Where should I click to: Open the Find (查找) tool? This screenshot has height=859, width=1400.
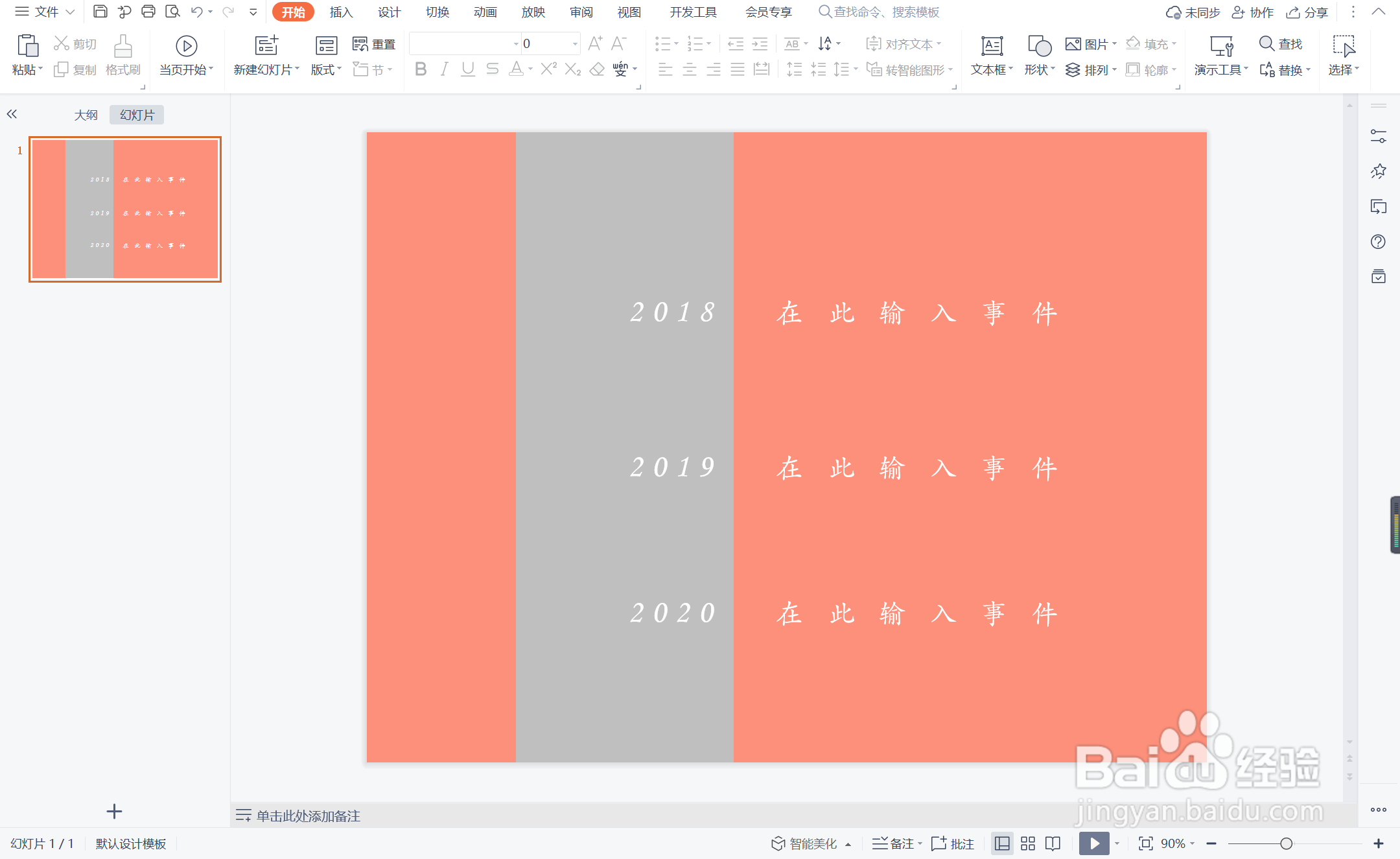1280,43
